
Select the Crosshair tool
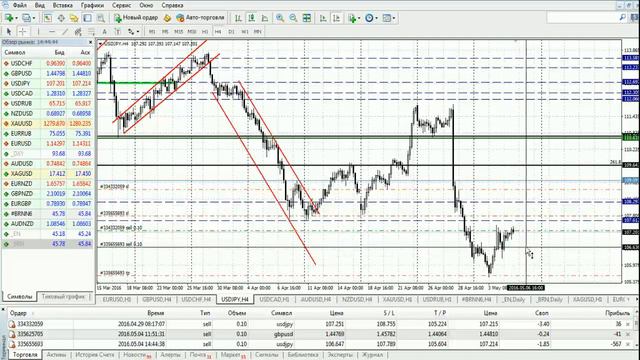(22, 31)
